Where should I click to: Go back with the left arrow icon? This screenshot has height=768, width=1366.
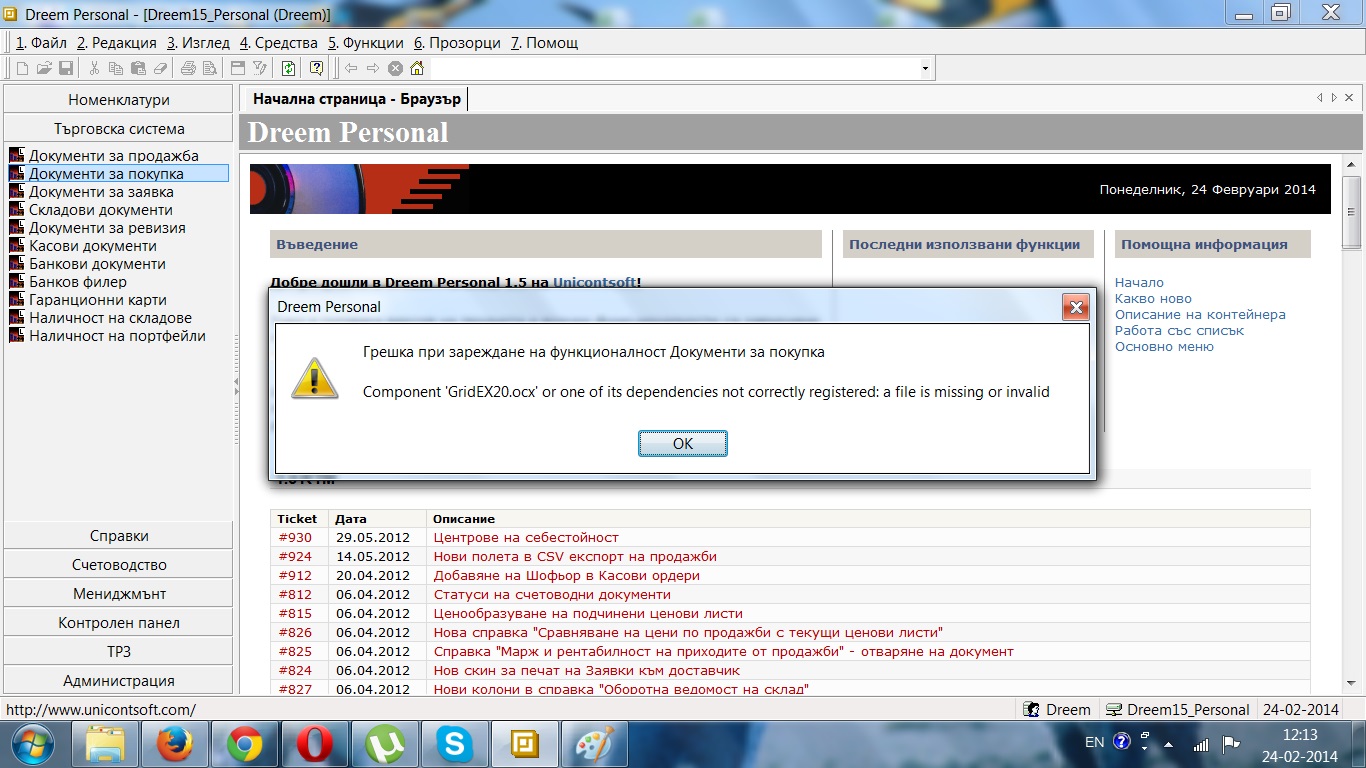pos(351,68)
